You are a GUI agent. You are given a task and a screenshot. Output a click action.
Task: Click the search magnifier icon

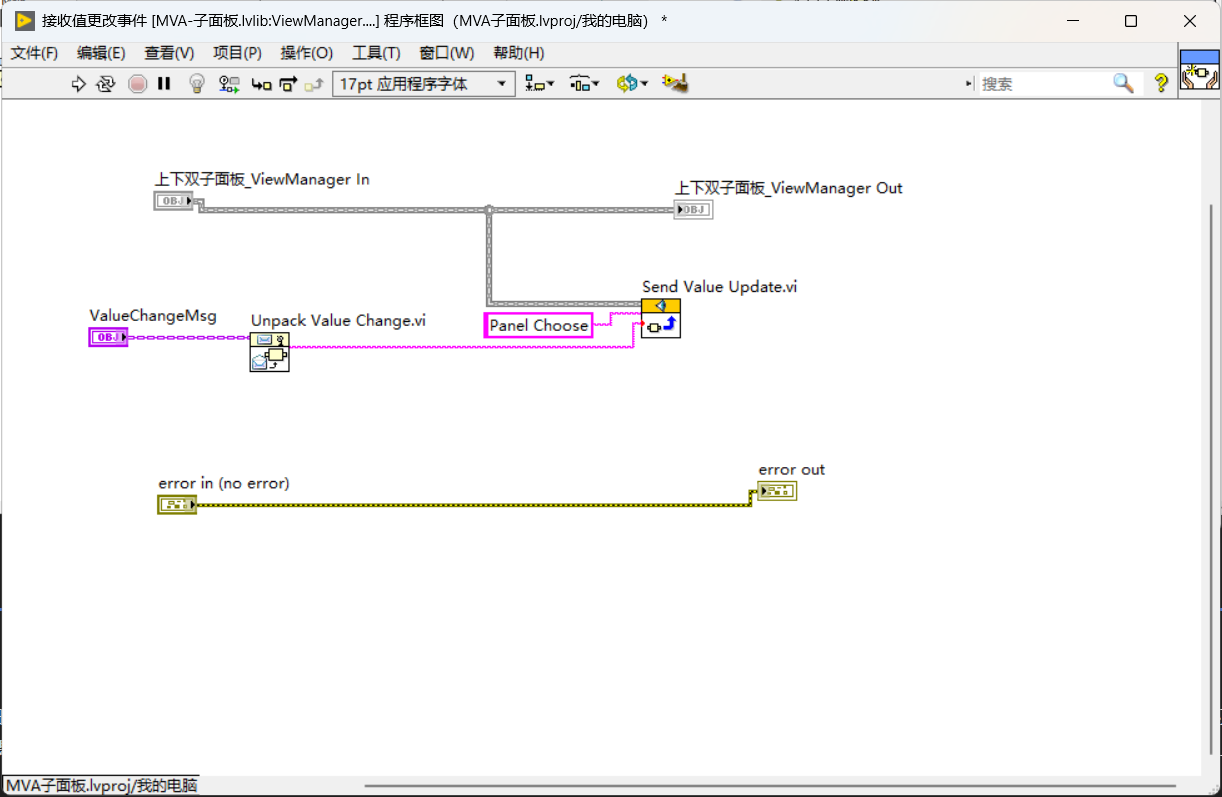(1124, 84)
